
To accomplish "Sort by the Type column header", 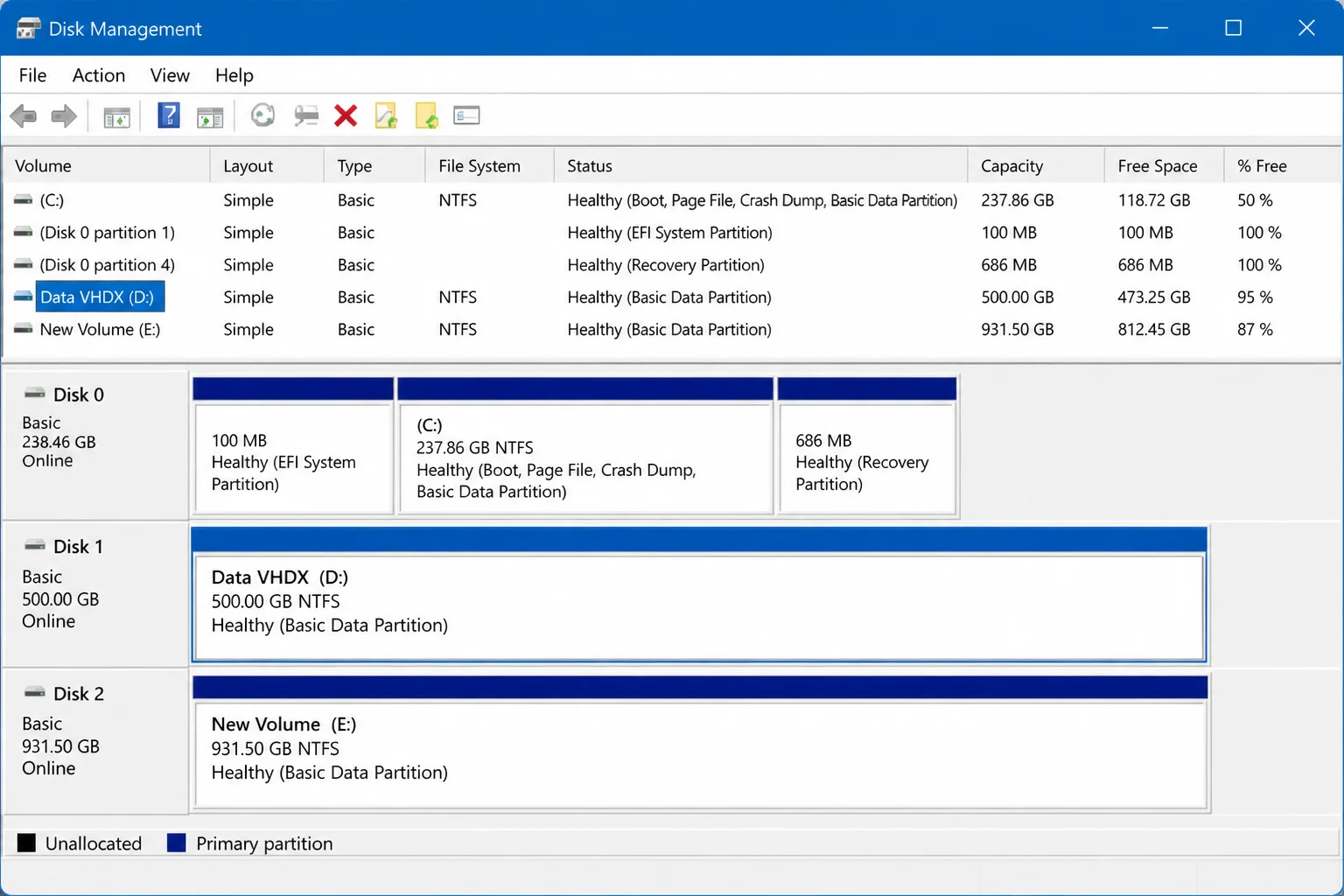I will point(374,165).
